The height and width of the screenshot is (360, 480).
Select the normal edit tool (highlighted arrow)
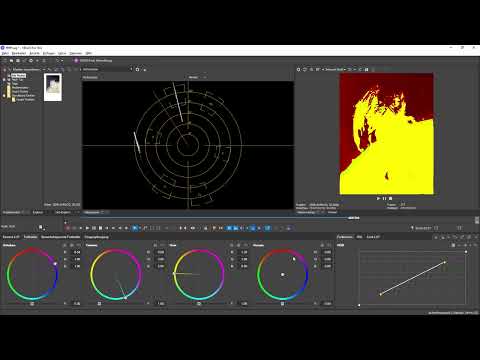[x=134, y=228]
